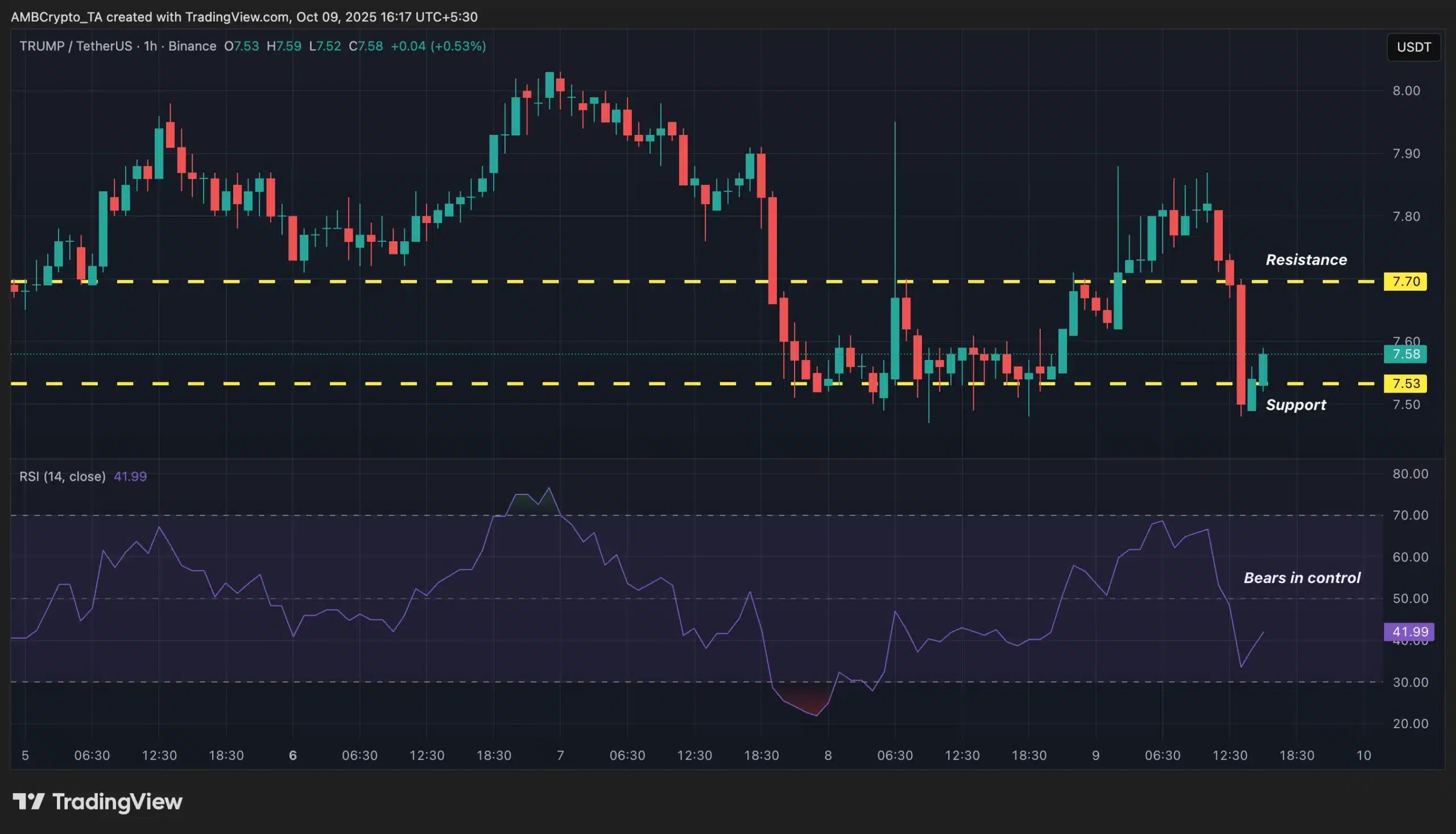Click the Bears in control annotation
1456x834 pixels.
[x=1301, y=577]
